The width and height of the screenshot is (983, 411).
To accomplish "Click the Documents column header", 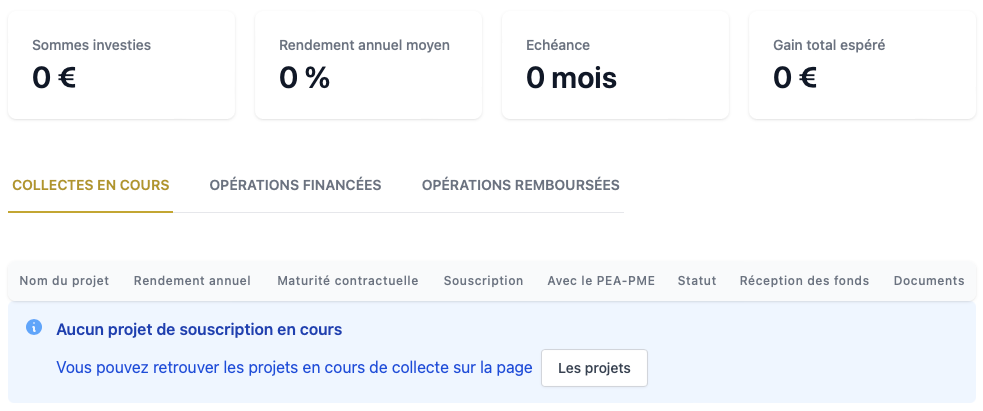I will (928, 281).
